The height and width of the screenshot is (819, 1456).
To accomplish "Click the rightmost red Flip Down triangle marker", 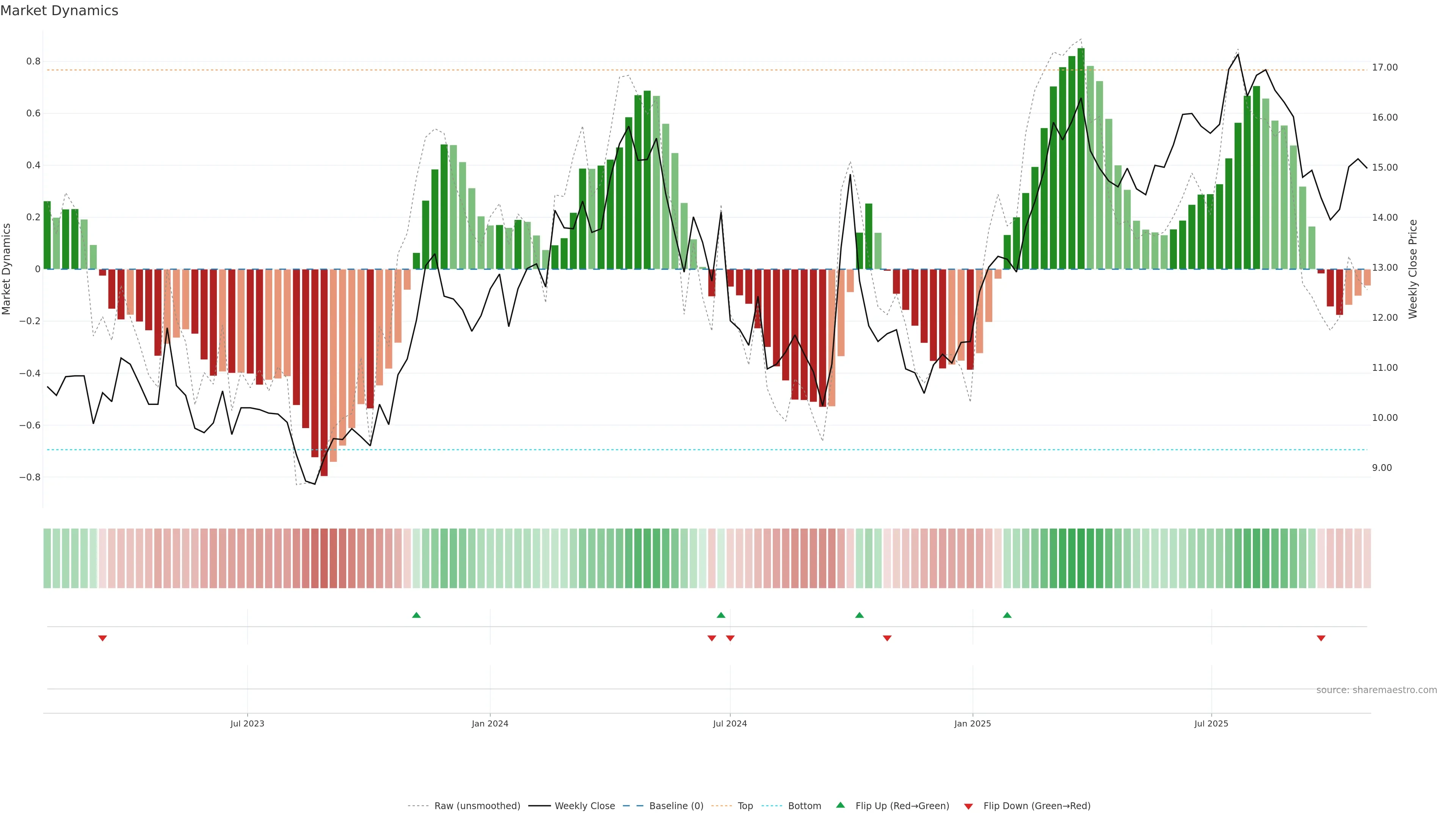I will point(1321,638).
